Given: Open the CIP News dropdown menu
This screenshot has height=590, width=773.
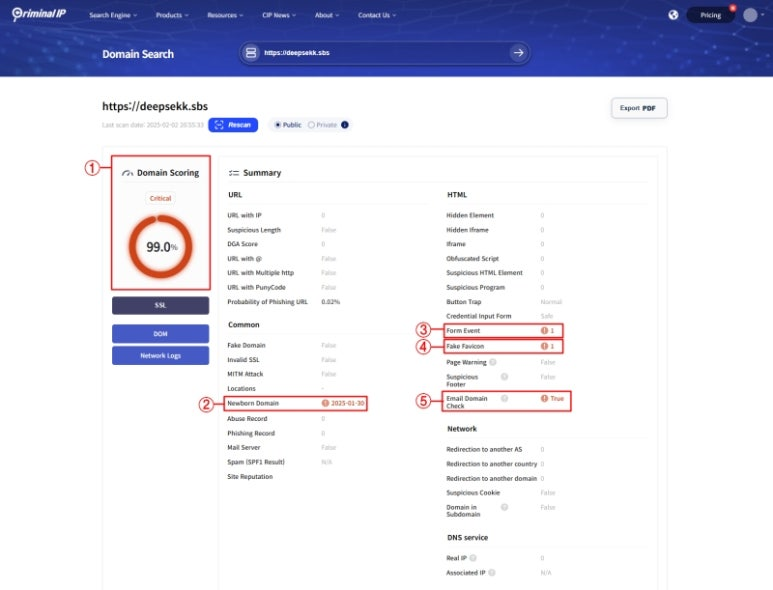Looking at the screenshot, I should point(279,15).
